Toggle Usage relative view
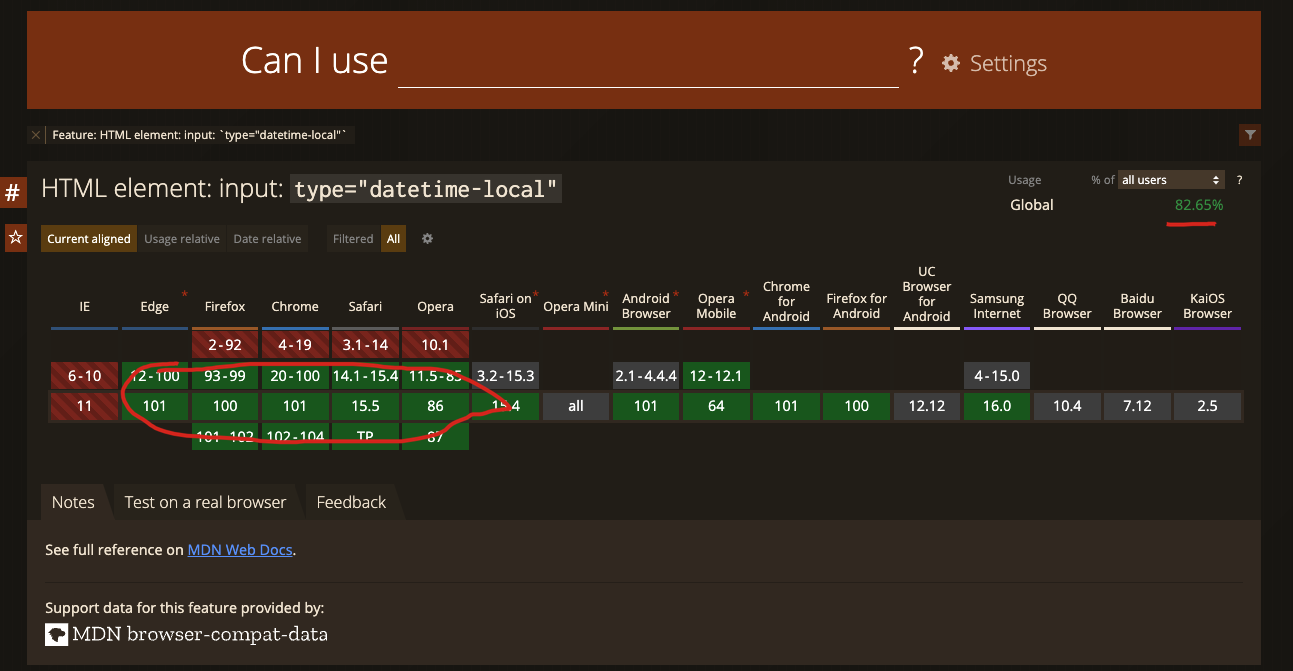The width and height of the screenshot is (1293, 671). point(181,239)
